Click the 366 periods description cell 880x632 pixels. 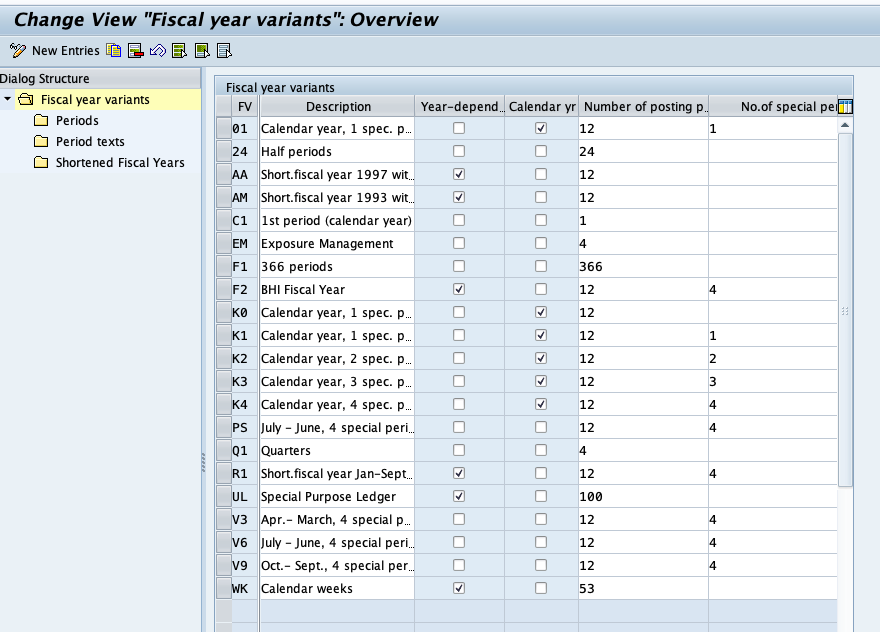click(337, 267)
